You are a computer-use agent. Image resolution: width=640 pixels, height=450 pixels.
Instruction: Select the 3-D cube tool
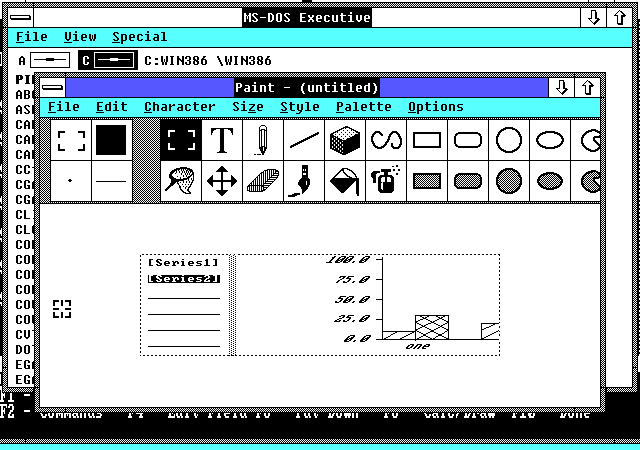[x=345, y=140]
